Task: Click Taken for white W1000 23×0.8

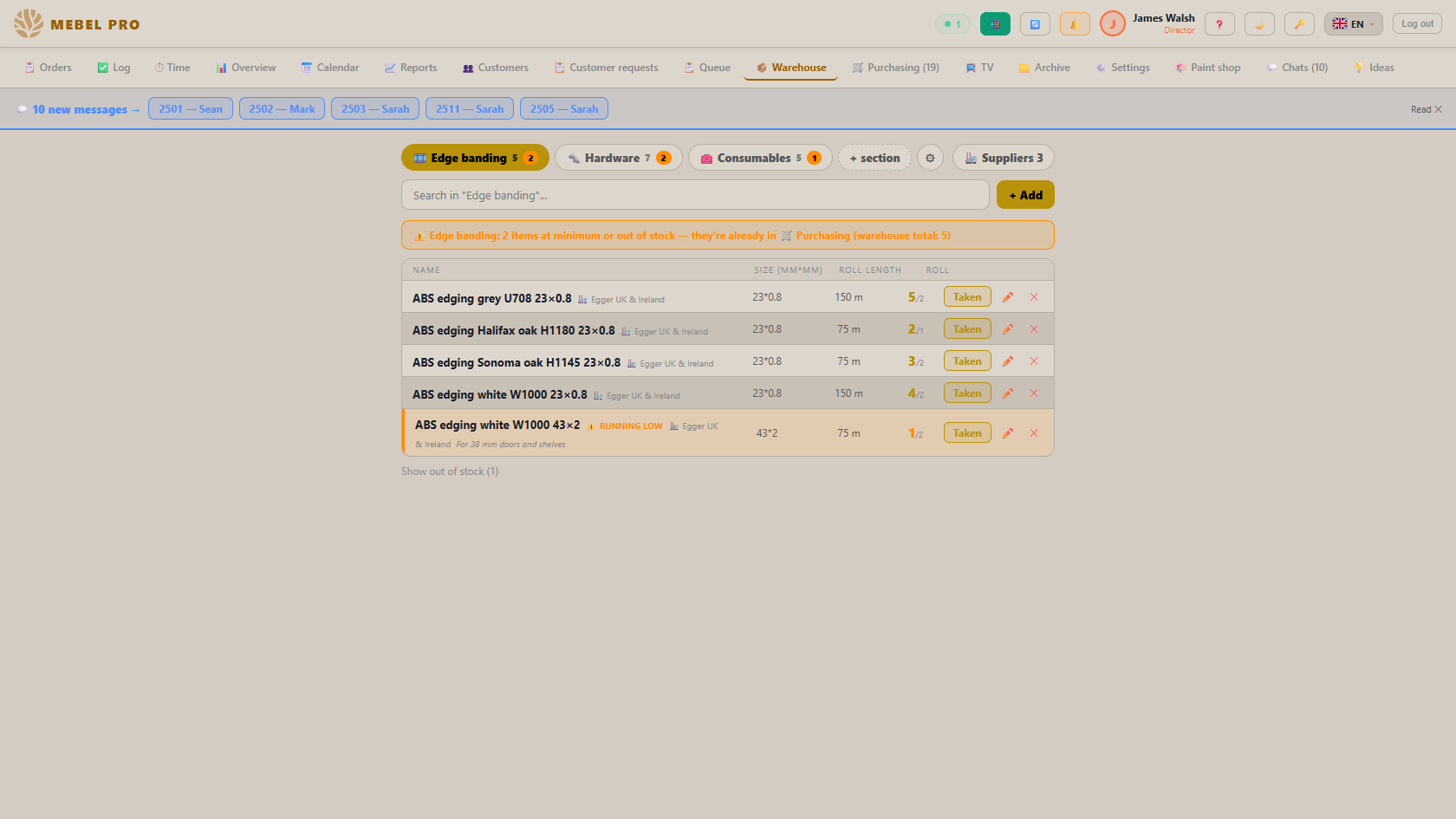Action: tap(967, 393)
